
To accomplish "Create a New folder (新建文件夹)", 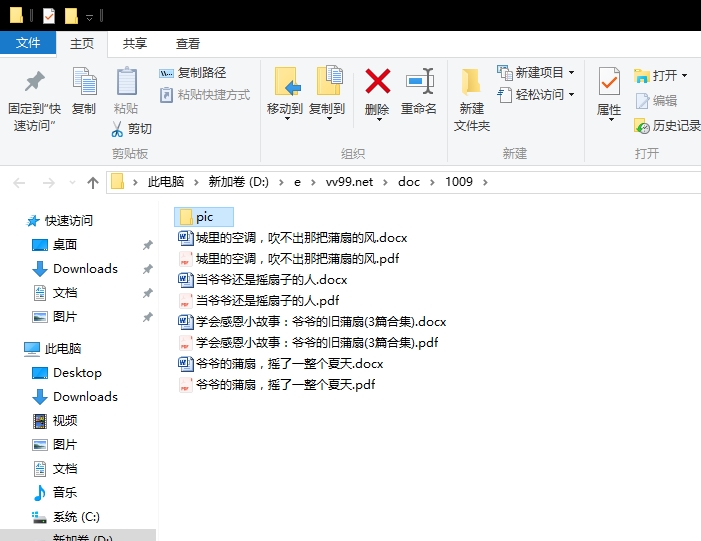I will point(471,99).
